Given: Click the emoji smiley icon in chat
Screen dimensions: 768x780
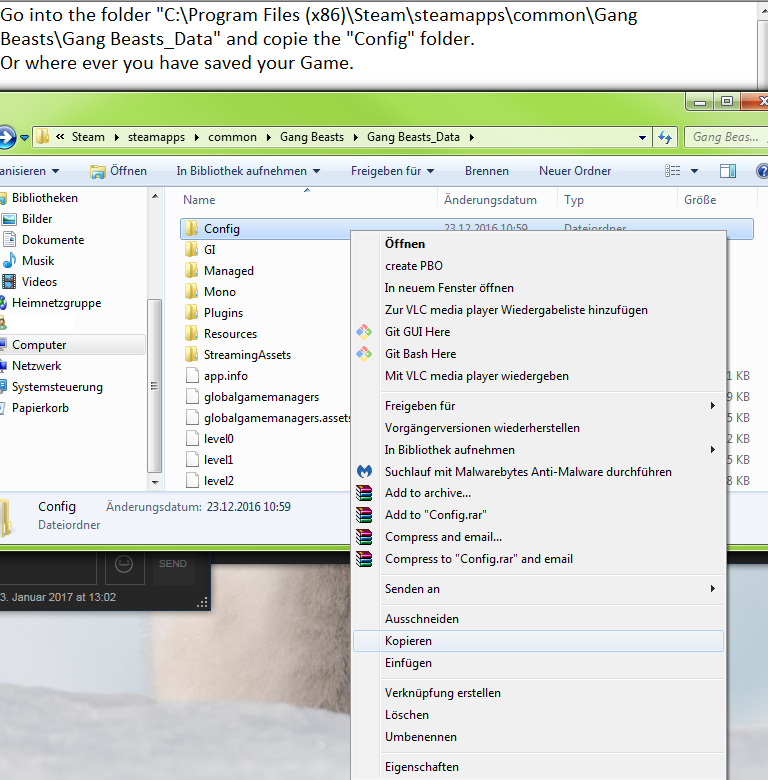Looking at the screenshot, I should (x=124, y=564).
